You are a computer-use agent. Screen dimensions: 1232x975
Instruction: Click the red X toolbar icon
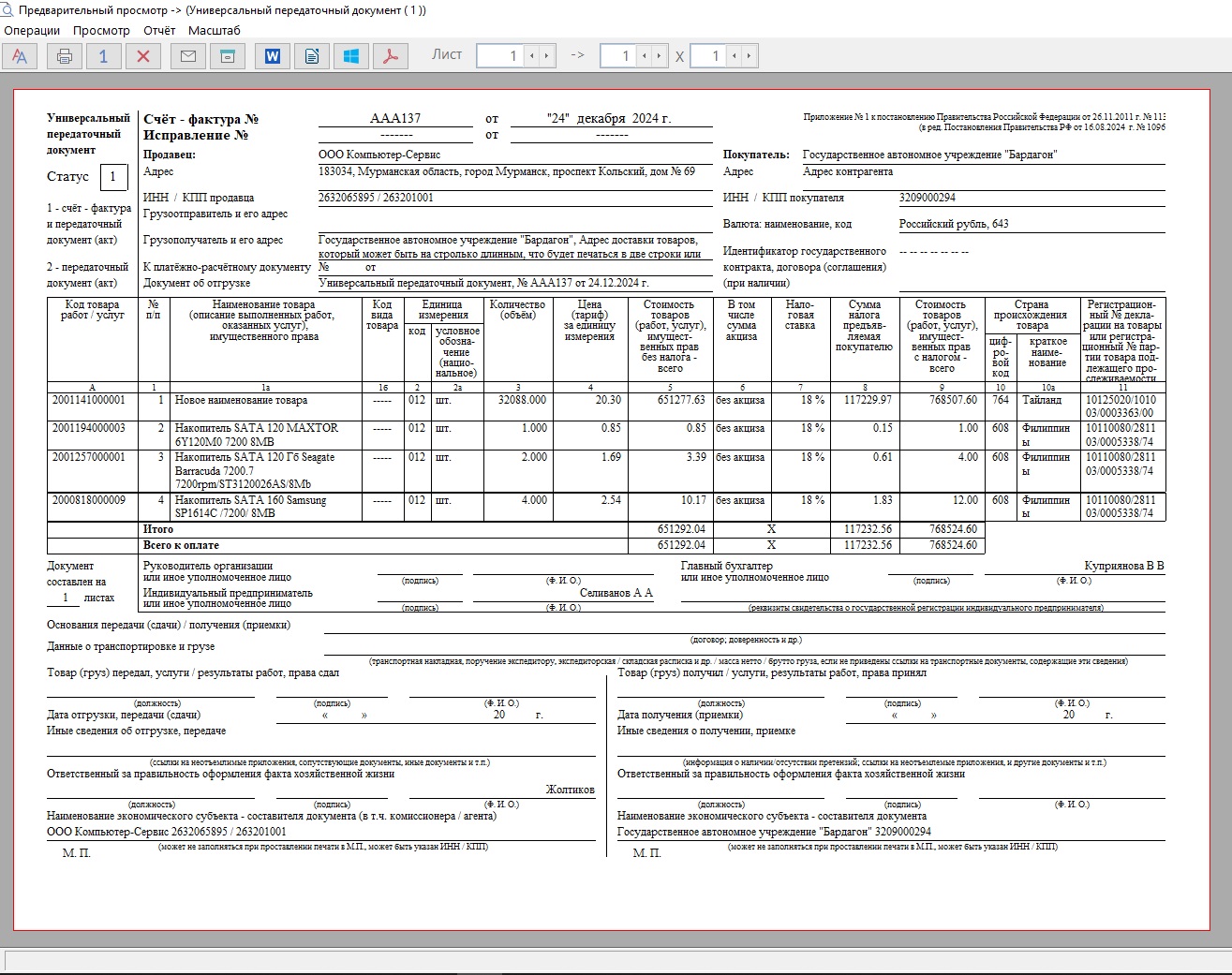(x=143, y=56)
